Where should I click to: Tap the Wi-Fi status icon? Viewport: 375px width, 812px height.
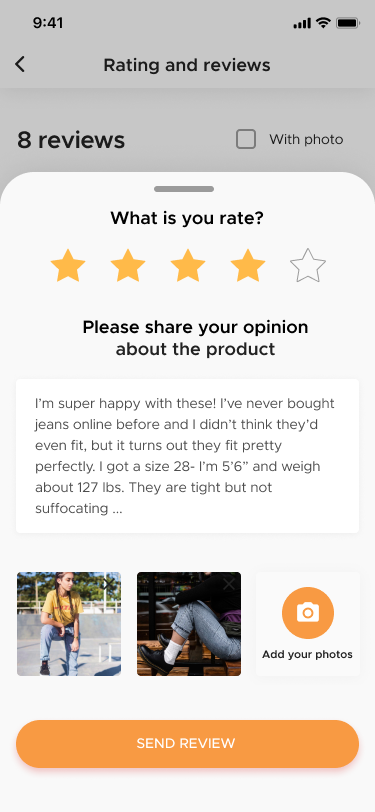[x=324, y=23]
